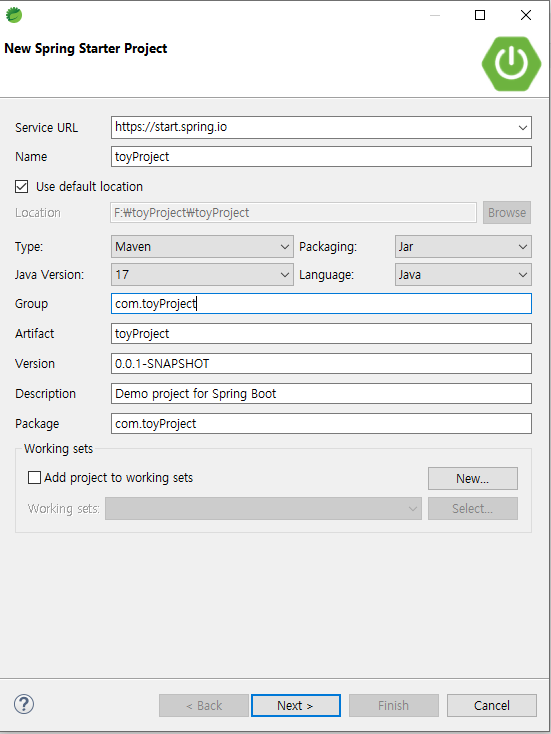Click the Spring leaf window icon
The height and width of the screenshot is (734, 551).
click(14, 15)
